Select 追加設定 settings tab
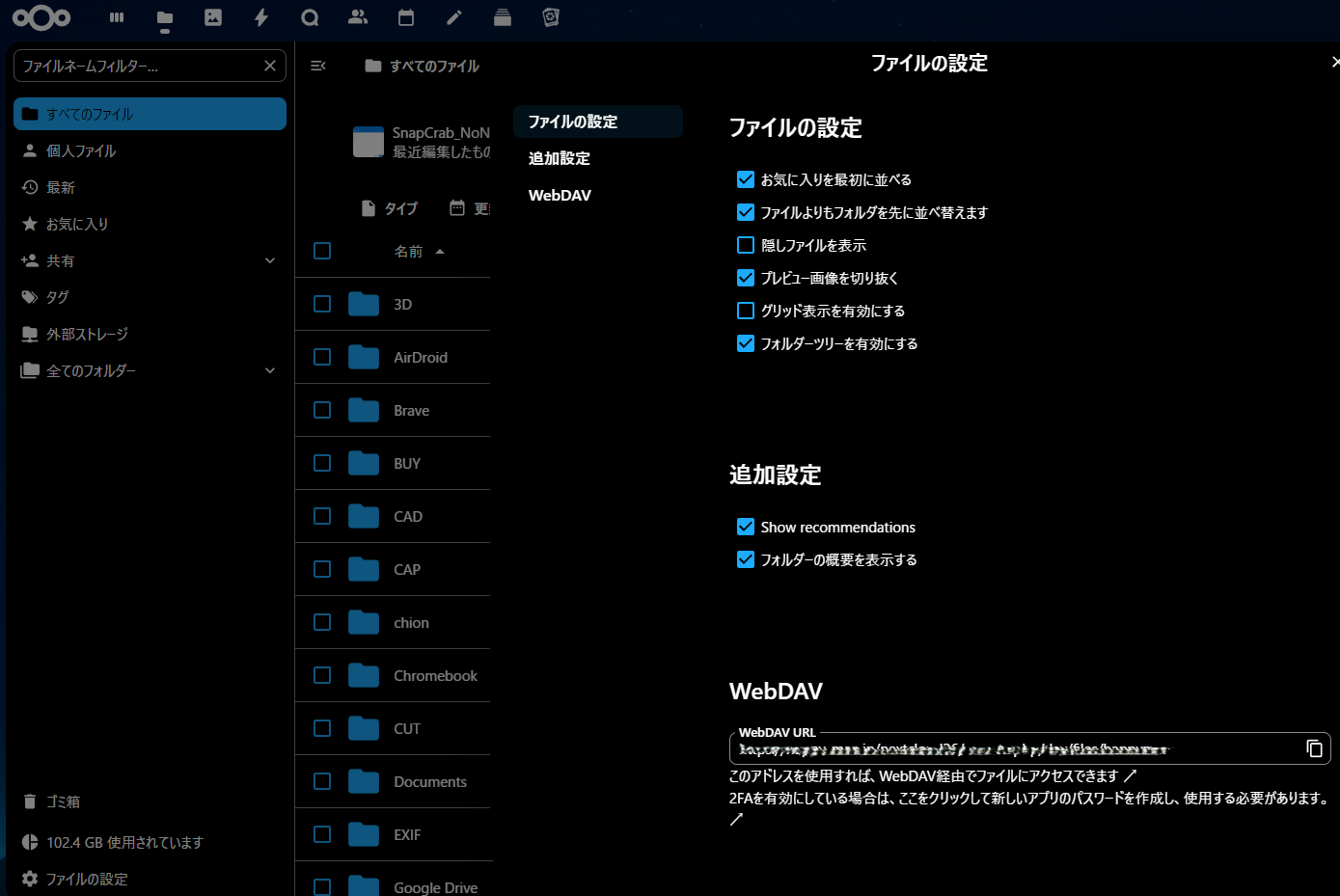This screenshot has height=896, width=1340. 598,158
